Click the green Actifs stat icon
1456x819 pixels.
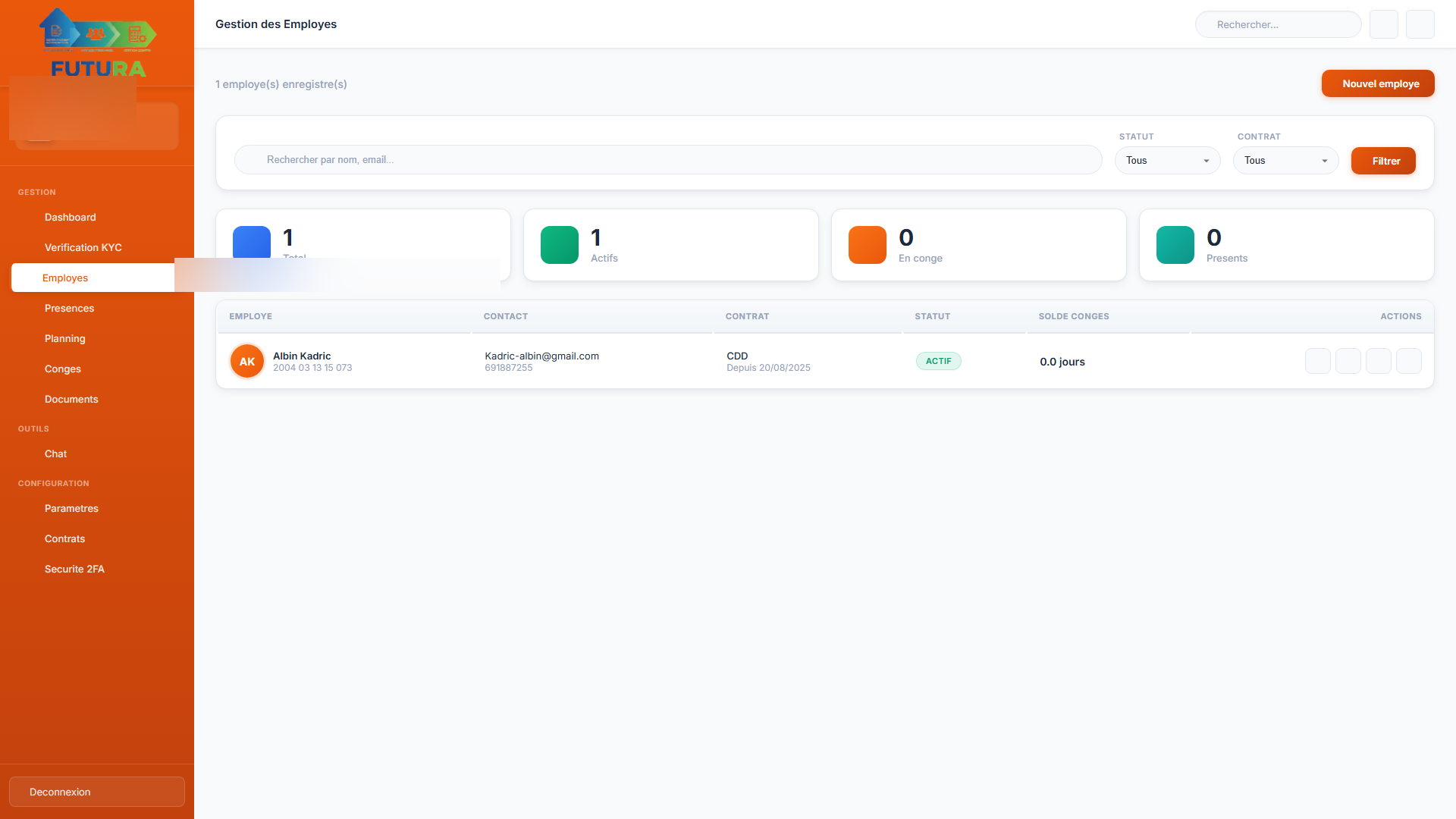[560, 245]
